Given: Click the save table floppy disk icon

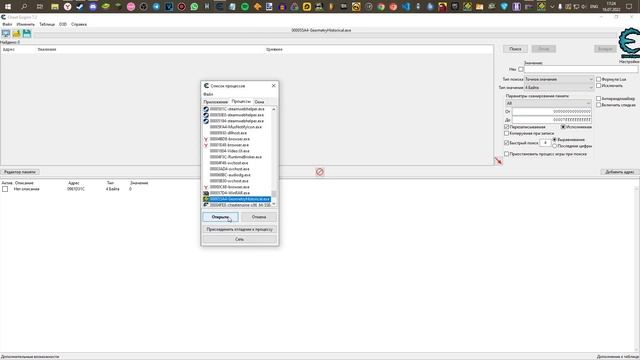Looking at the screenshot, I should coord(27,34).
